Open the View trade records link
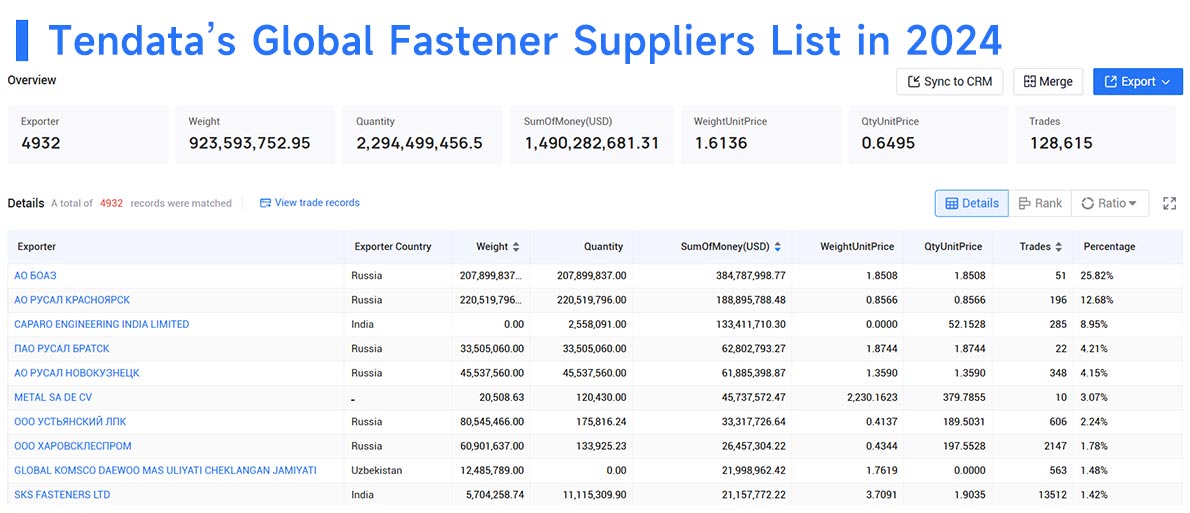The width and height of the screenshot is (1190, 513). [x=317, y=203]
